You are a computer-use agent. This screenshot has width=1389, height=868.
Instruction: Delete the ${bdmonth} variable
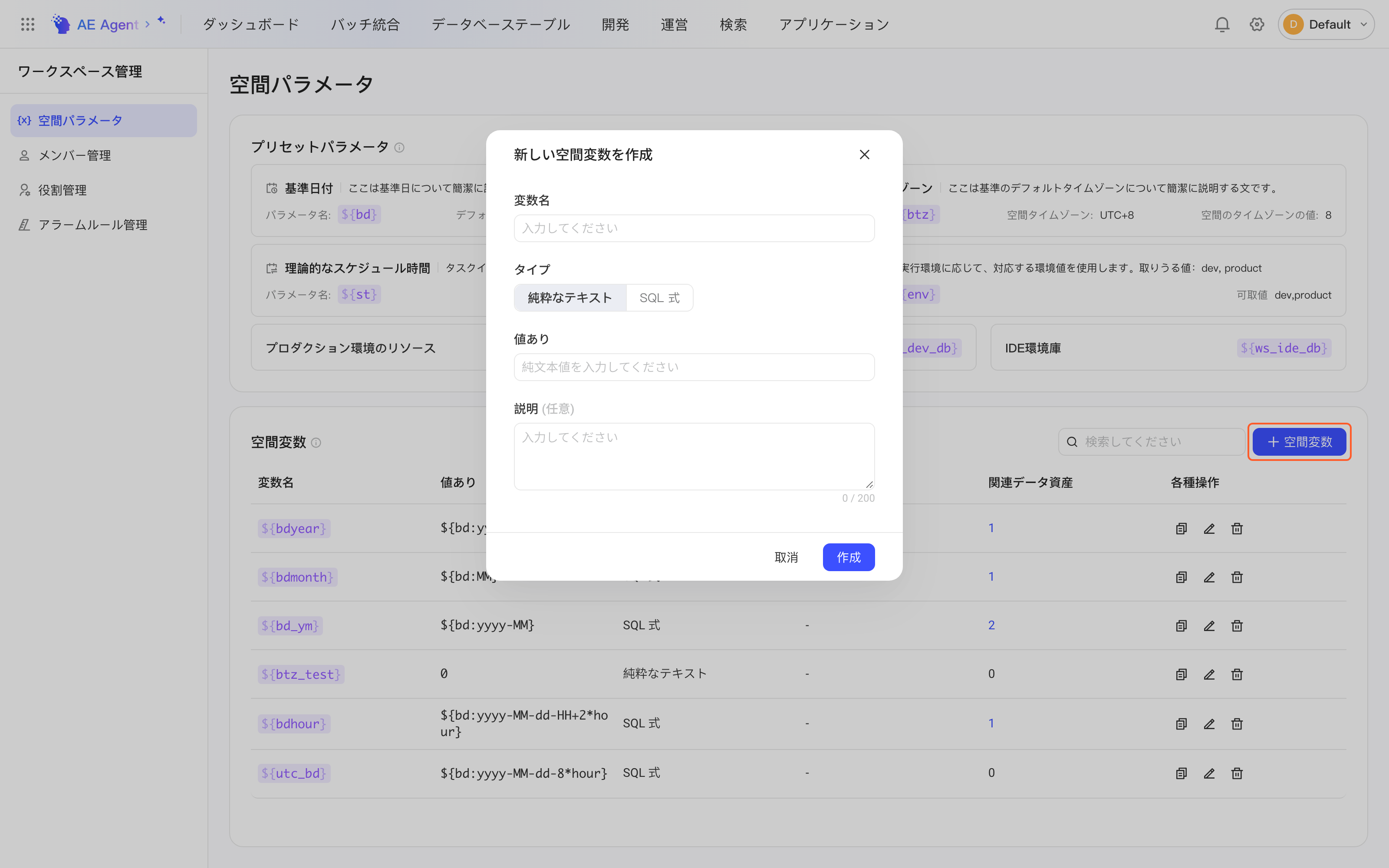(x=1237, y=577)
